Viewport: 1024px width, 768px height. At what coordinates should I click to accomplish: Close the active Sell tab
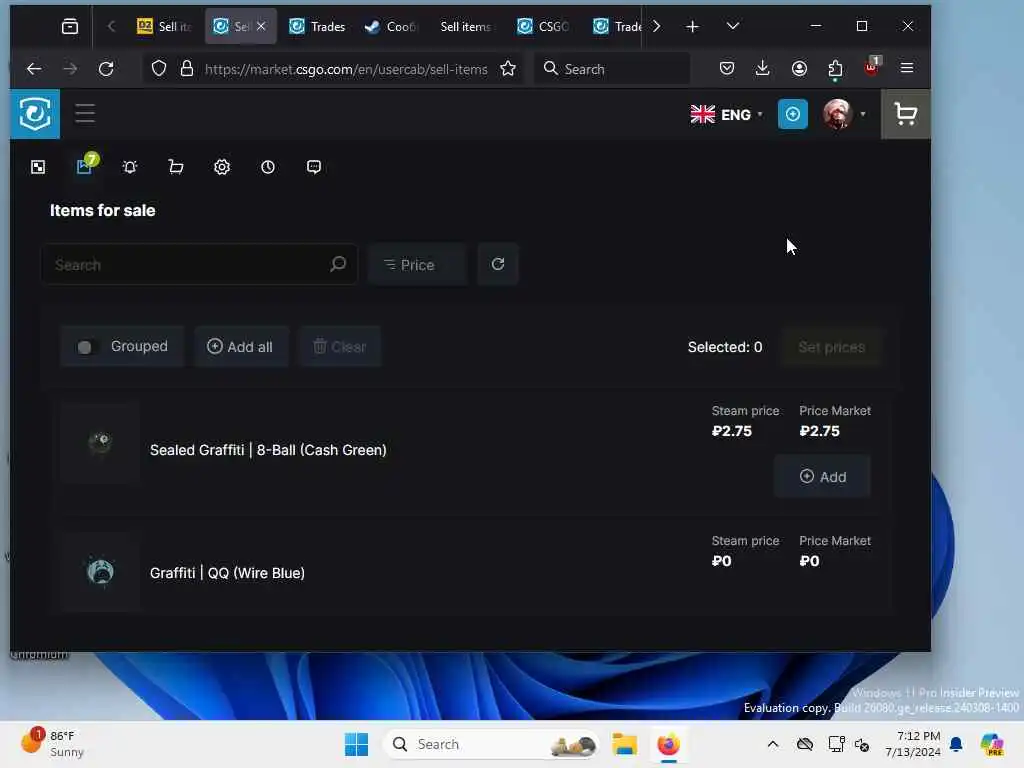[x=261, y=26]
